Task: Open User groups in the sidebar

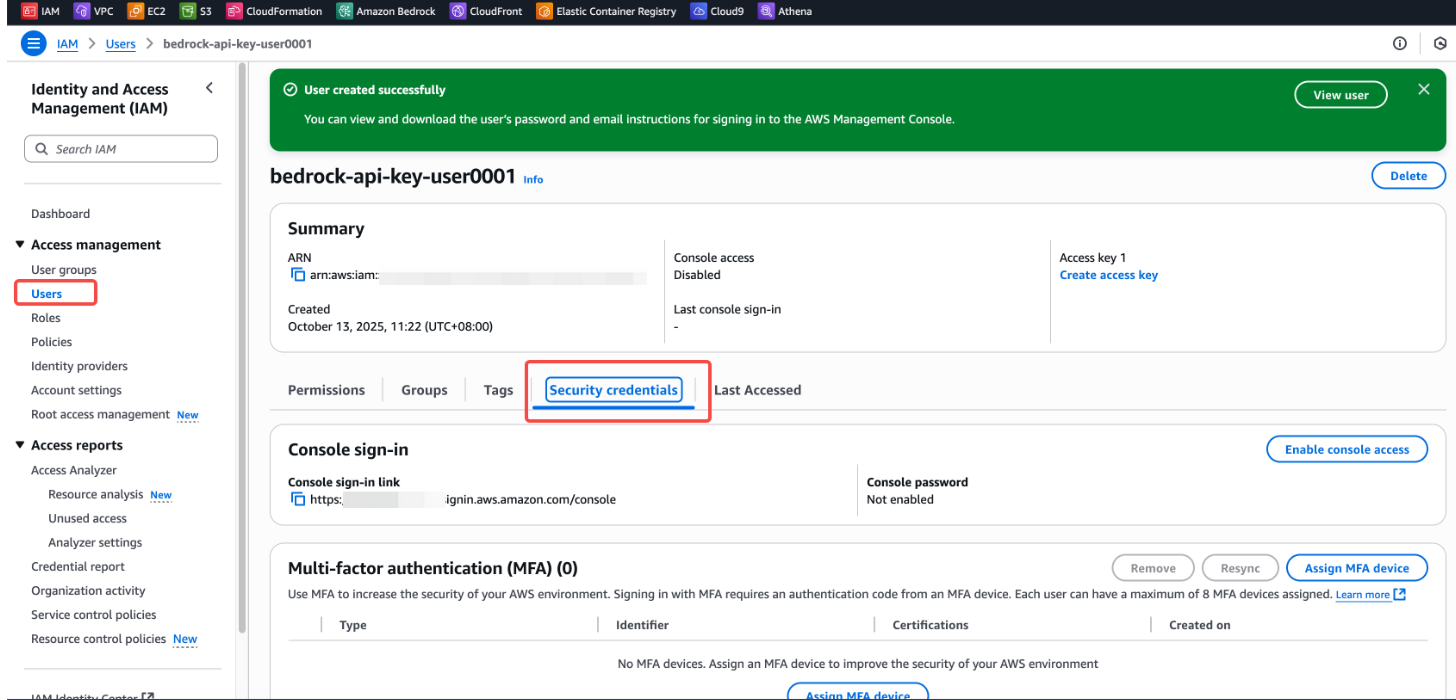Action: coord(64,270)
